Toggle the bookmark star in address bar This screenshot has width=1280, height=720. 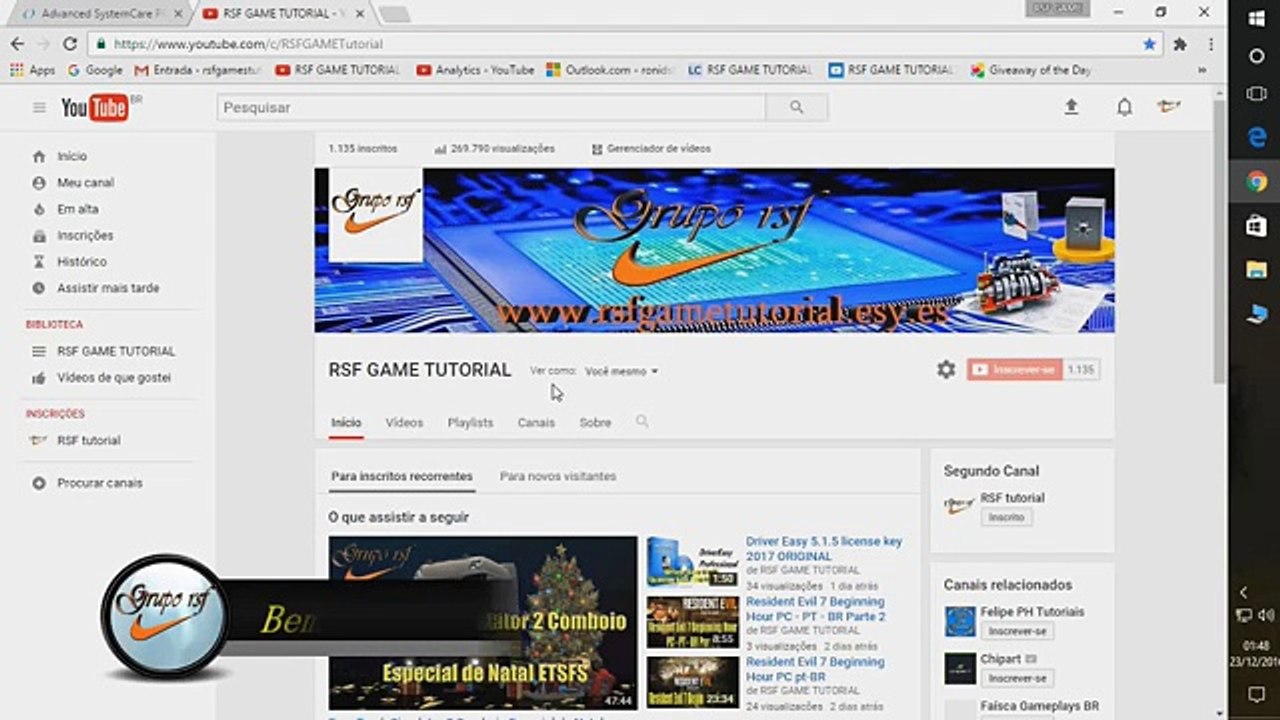click(1149, 44)
